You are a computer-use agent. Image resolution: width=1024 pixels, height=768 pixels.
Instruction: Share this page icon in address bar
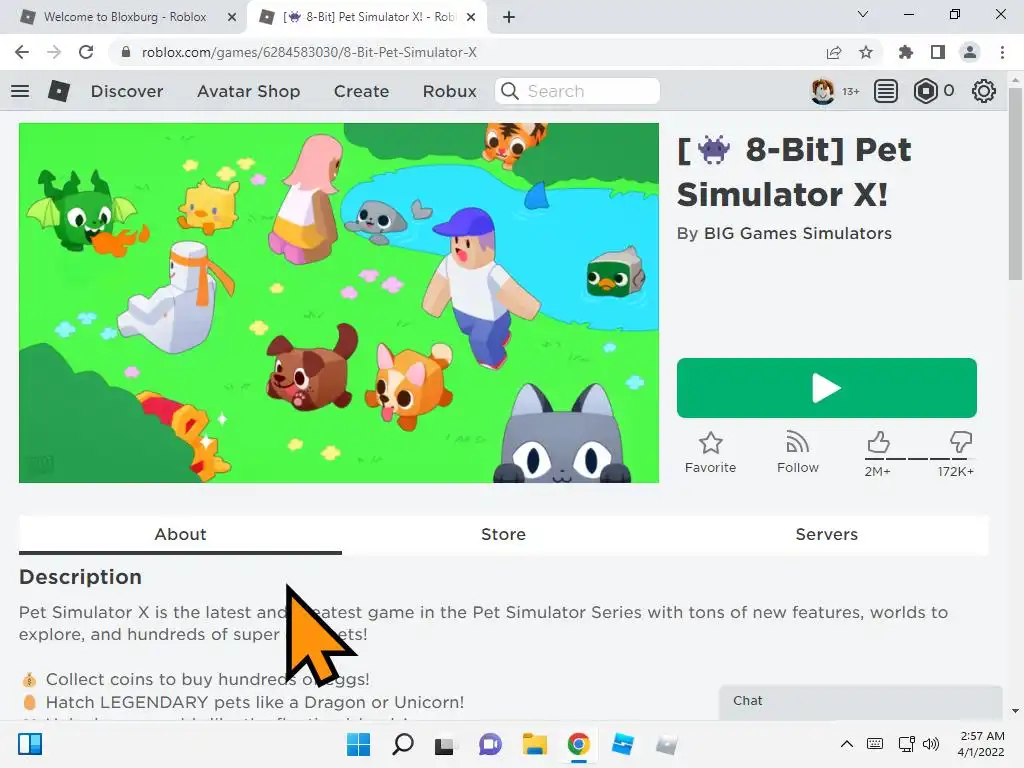point(834,52)
